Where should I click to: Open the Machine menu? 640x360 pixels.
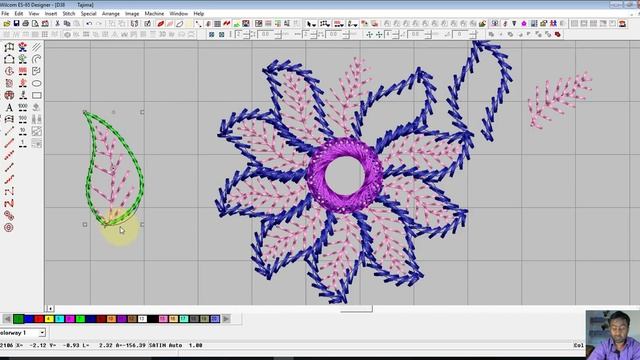[154, 13]
